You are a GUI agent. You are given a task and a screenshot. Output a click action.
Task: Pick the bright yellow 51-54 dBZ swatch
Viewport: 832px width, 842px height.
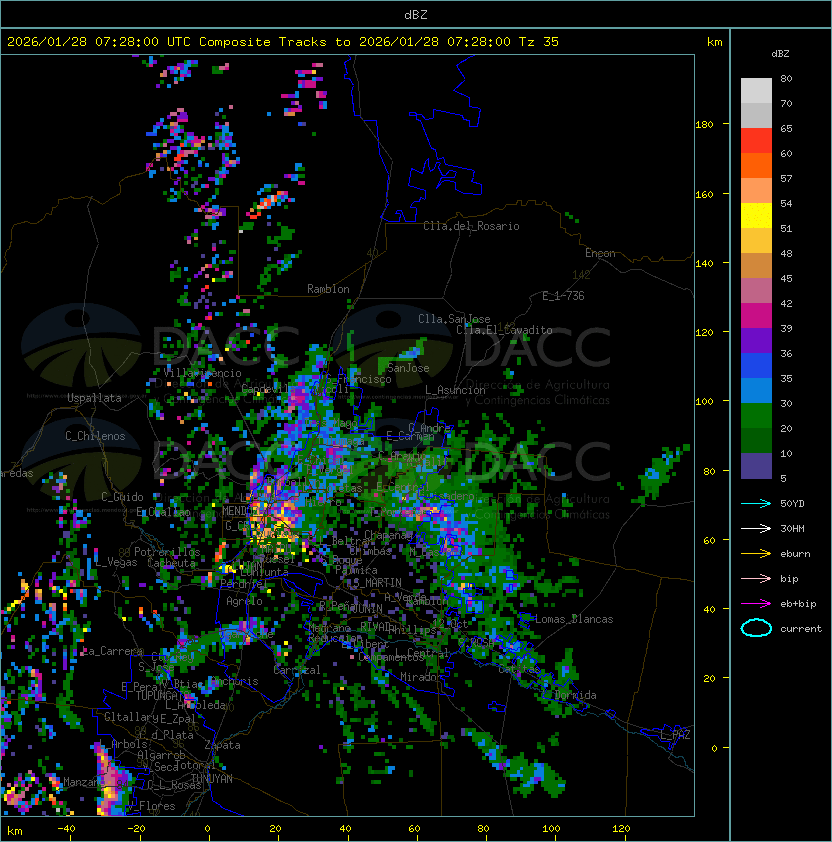[756, 216]
